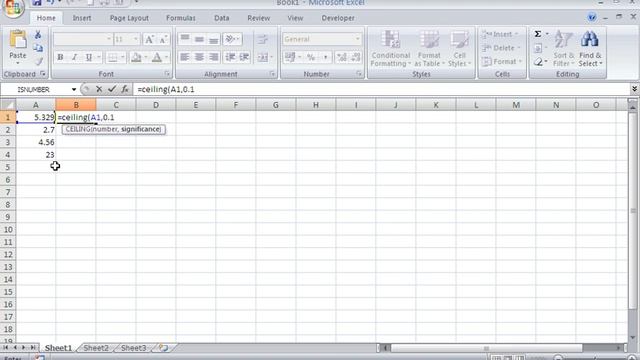Image resolution: width=640 pixels, height=360 pixels.
Task: Click Bottom Align icon
Action: pyautogui.click(x=213, y=39)
